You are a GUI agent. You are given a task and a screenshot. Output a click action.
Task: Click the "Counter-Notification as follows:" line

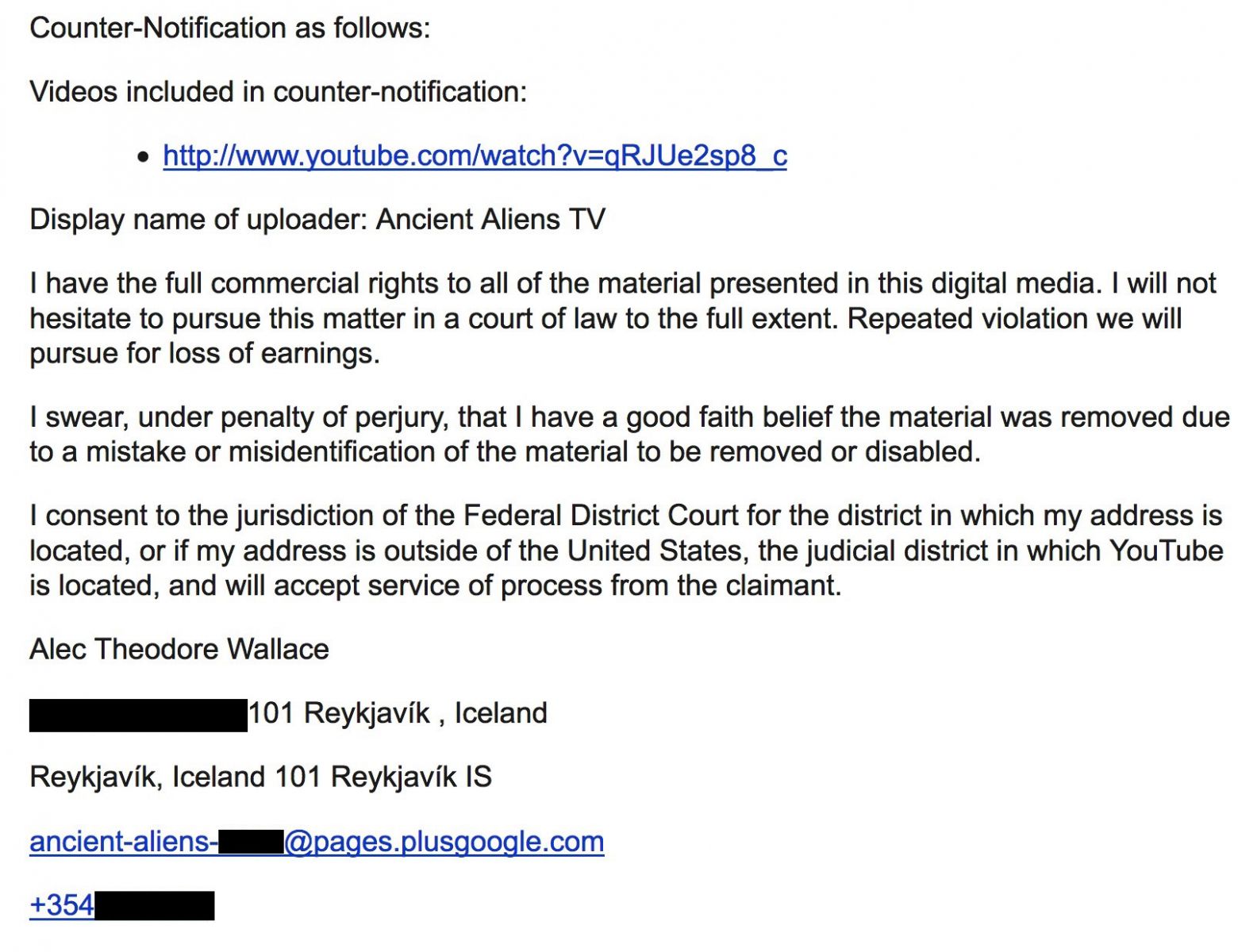(230, 29)
